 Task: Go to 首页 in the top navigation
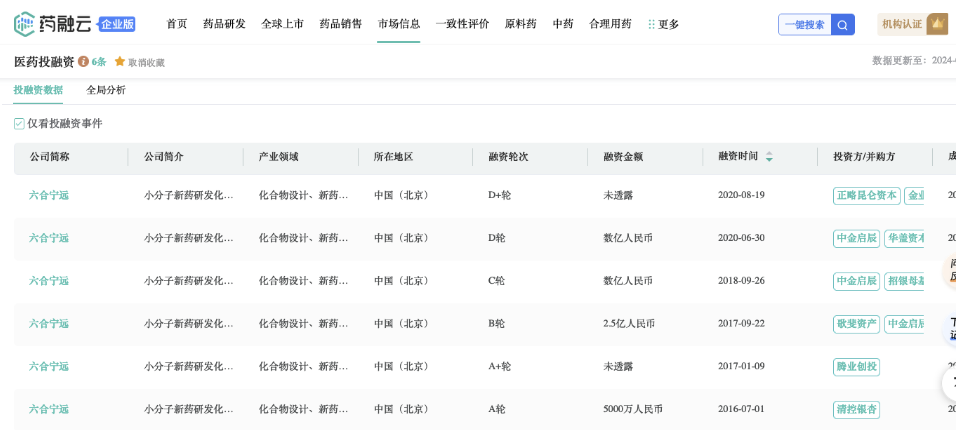pos(176,24)
